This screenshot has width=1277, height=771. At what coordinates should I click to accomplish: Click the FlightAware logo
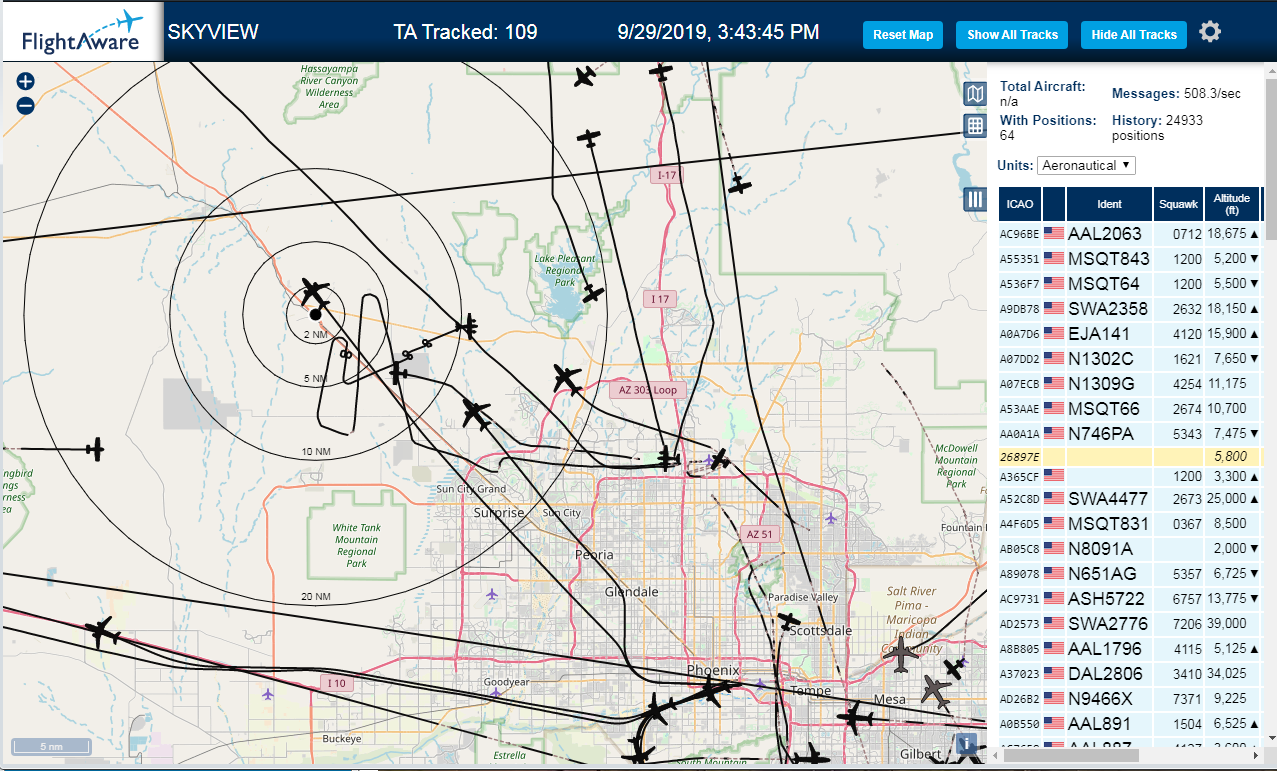[82, 32]
